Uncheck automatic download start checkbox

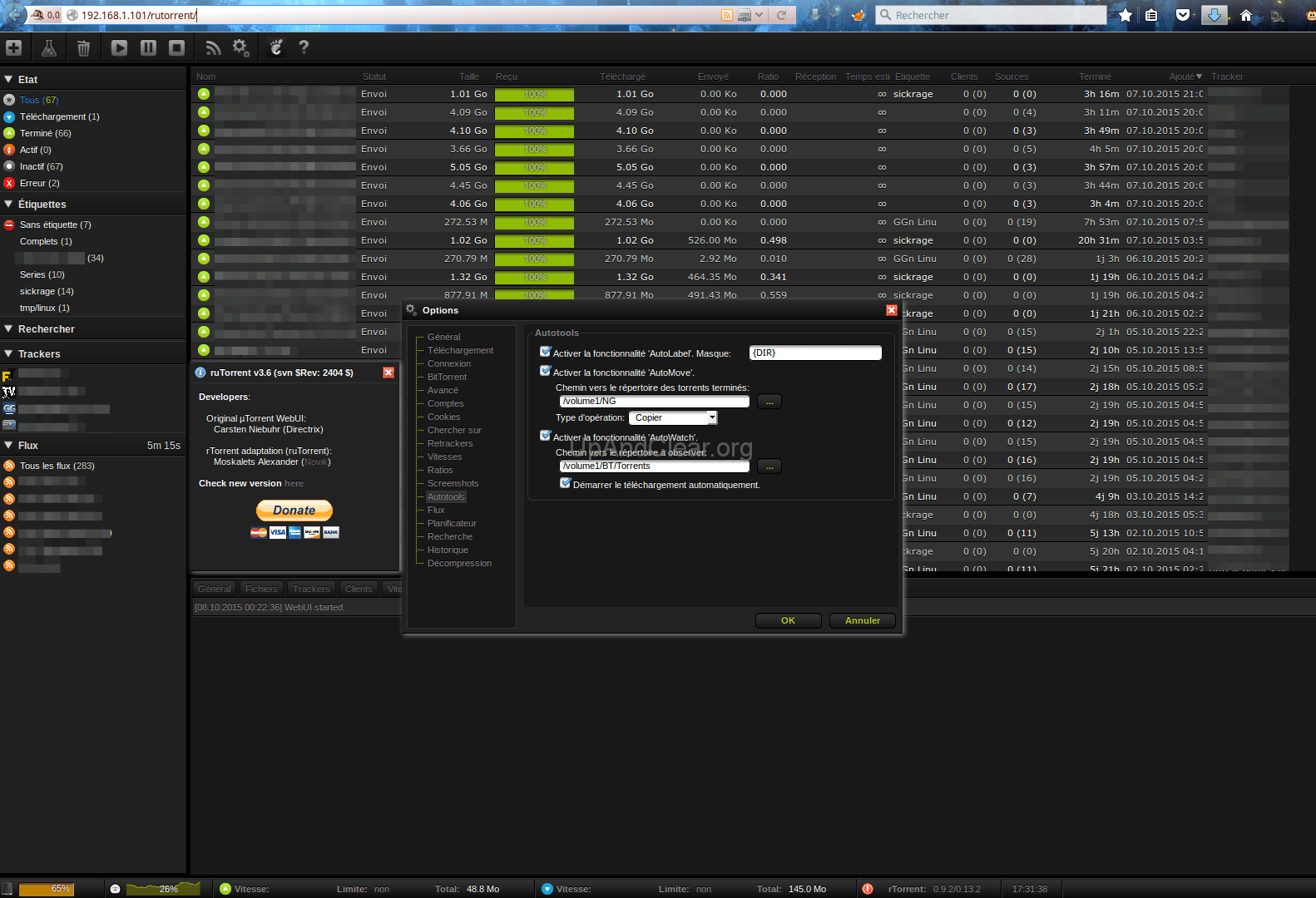(566, 483)
